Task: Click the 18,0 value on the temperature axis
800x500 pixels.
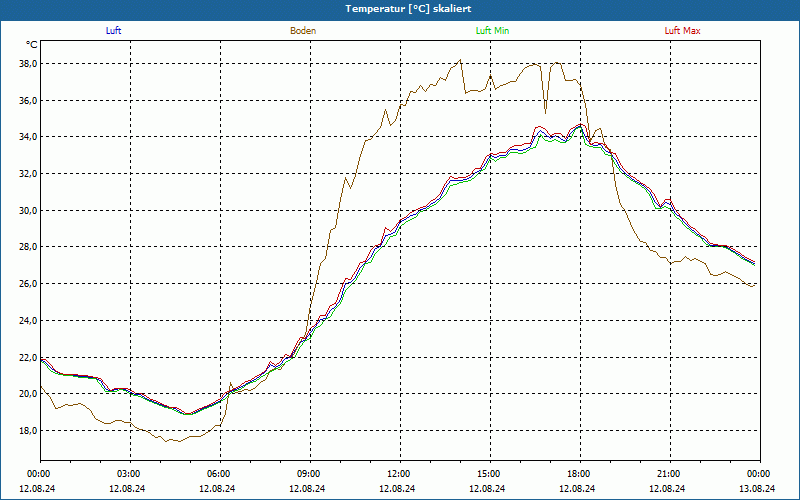Action: click(28, 431)
